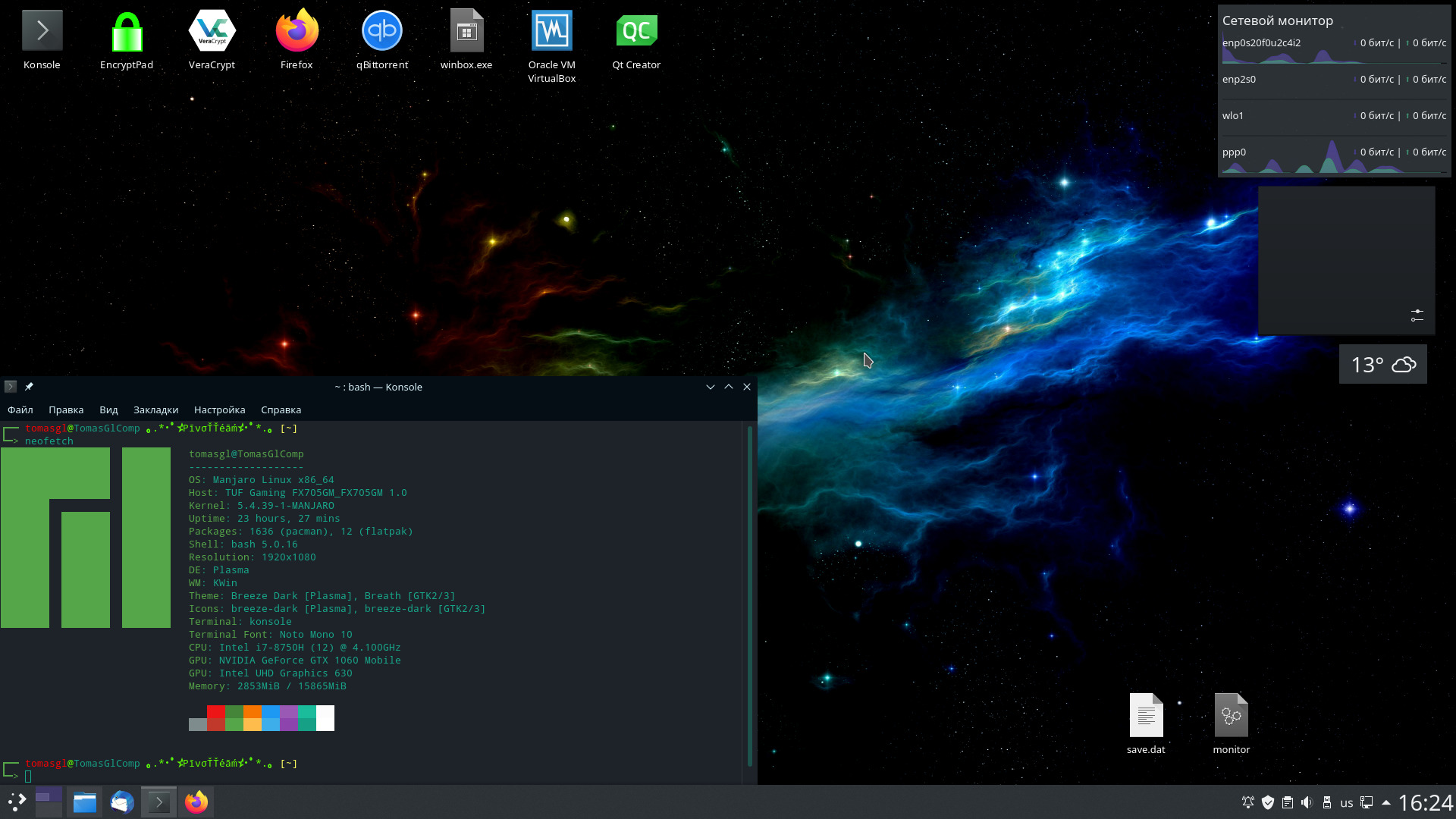This screenshot has height=819, width=1456.
Task: Start Oracle VM VirtualBox
Action: click(551, 32)
